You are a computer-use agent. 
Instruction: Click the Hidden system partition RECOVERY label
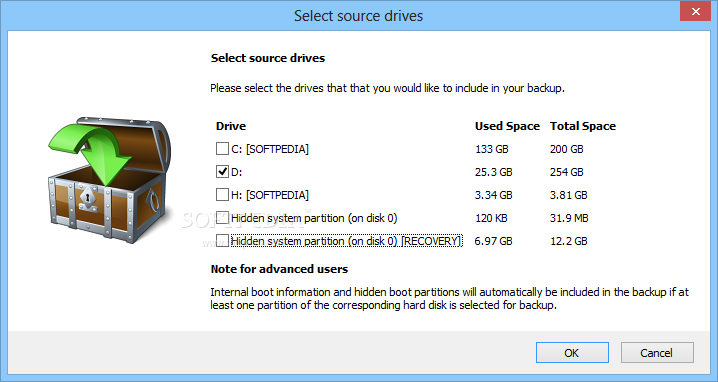[x=346, y=241]
